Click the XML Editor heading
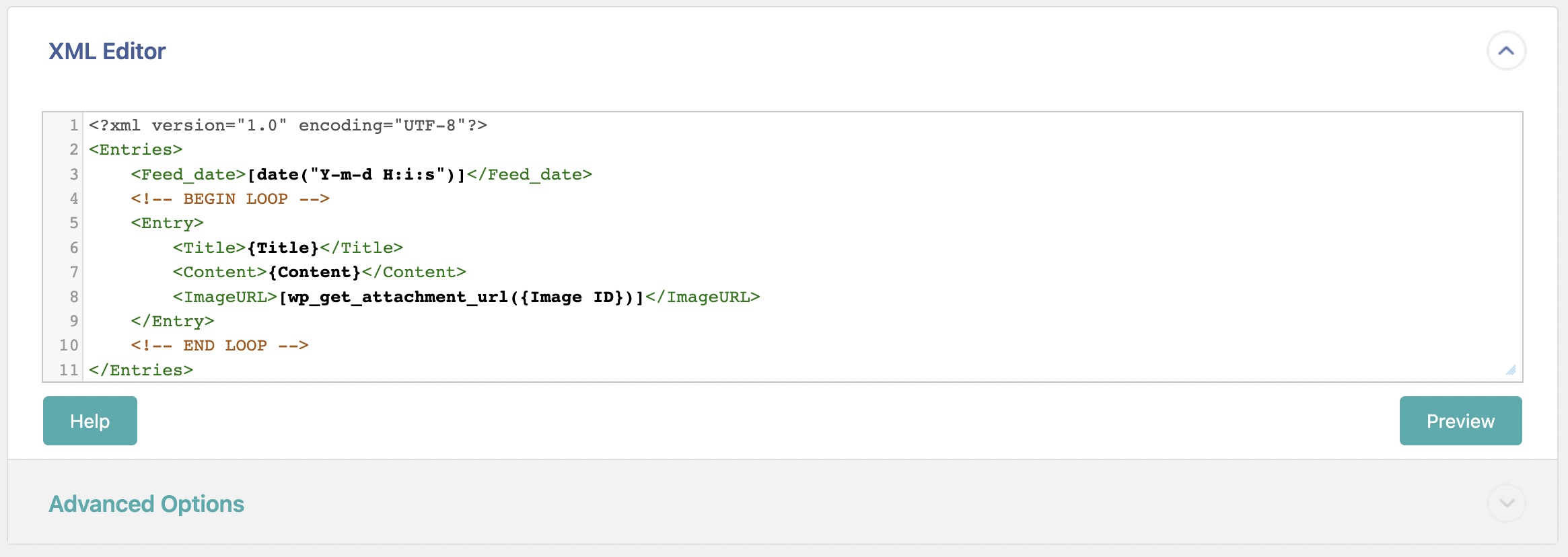Screen dimensions: 1568x557 [107, 51]
